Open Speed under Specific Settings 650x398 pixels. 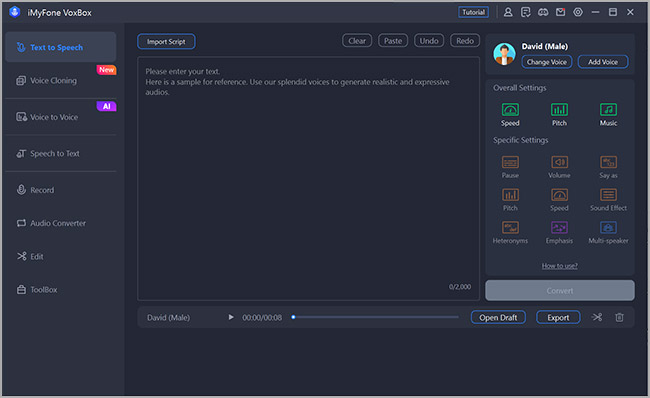(559, 199)
